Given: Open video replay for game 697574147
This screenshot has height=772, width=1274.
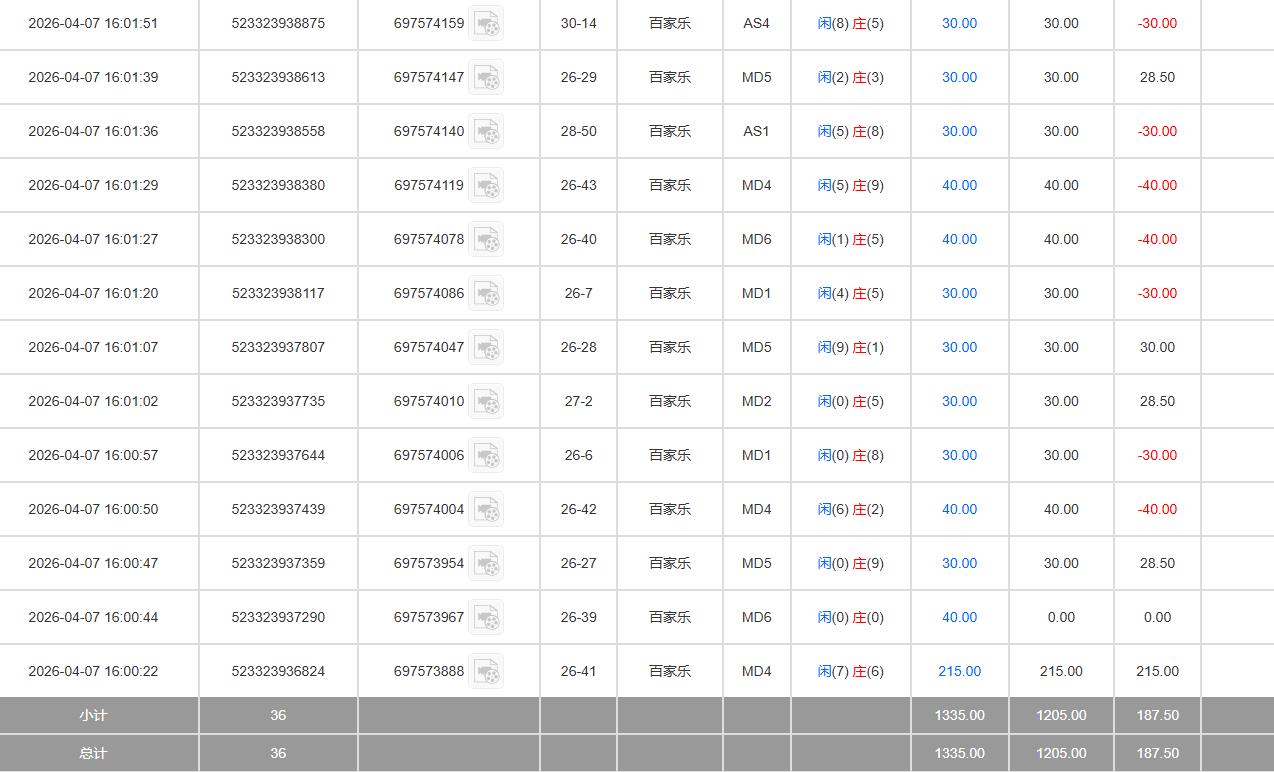Looking at the screenshot, I should coord(487,77).
